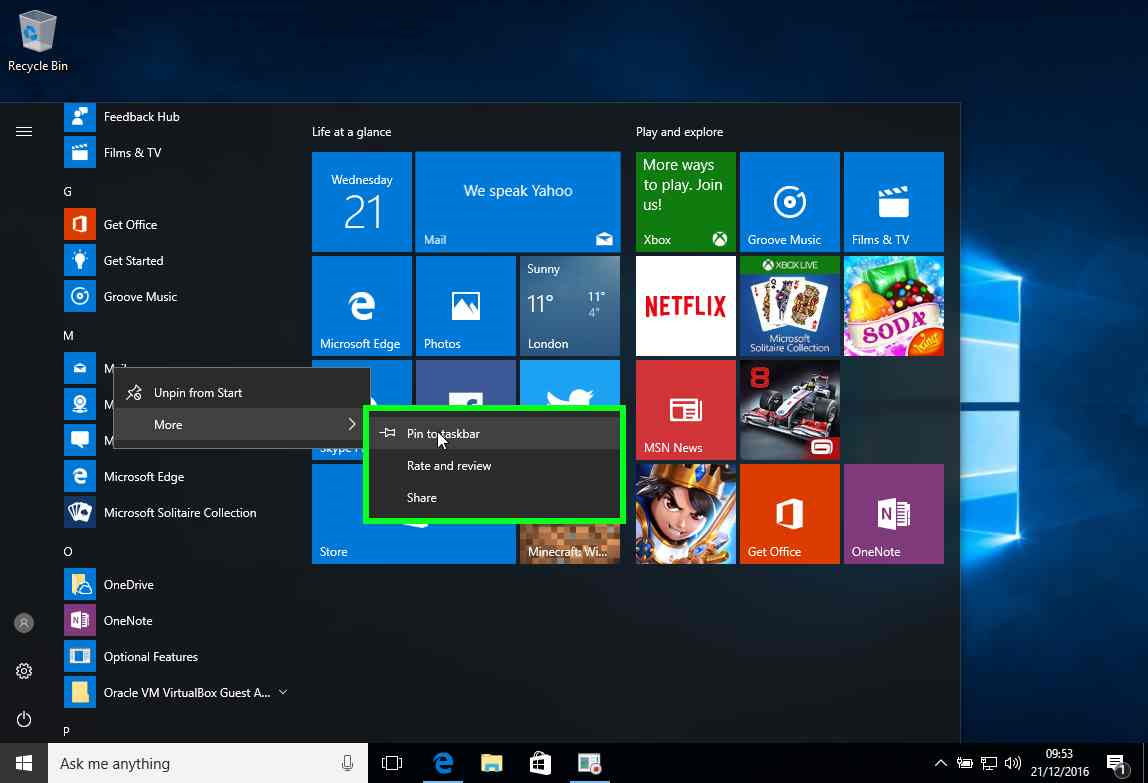Click the Films & TV tile
The height and width of the screenshot is (783, 1148).
tap(893, 202)
